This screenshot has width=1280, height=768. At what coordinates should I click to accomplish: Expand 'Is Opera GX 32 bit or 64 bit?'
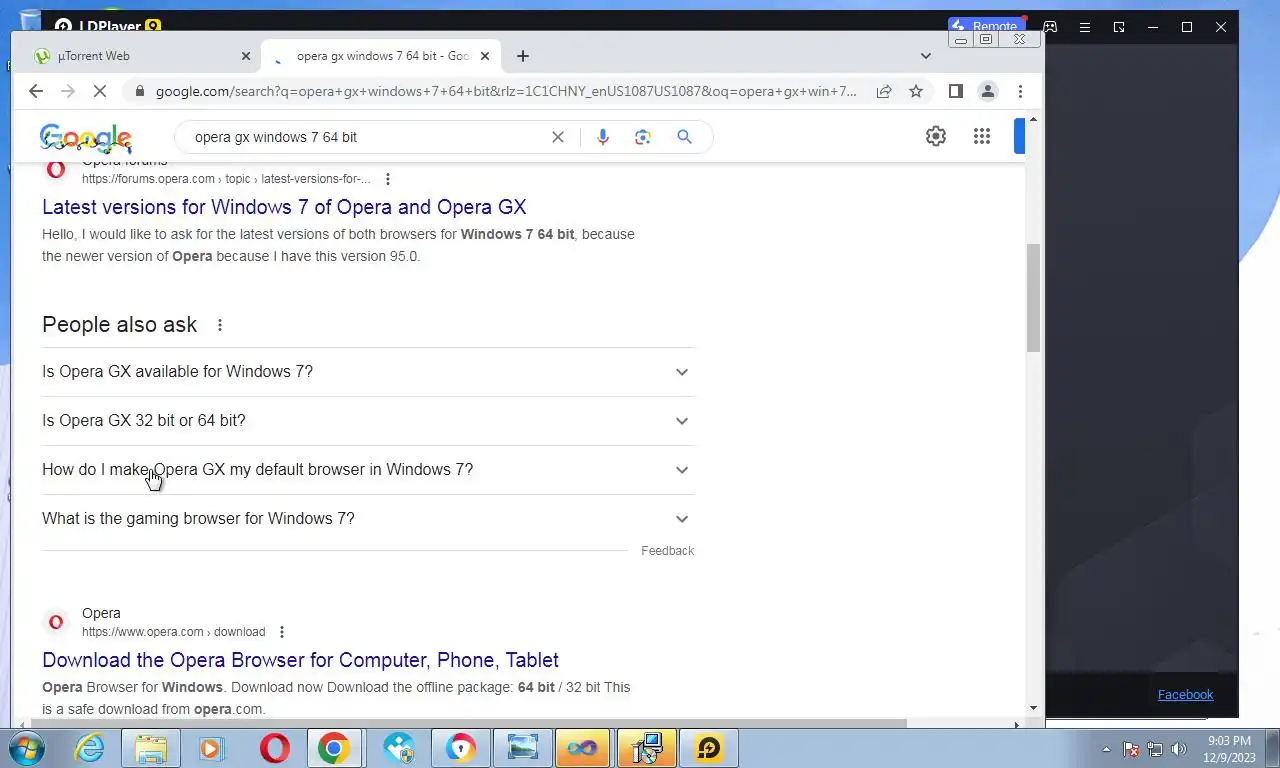[367, 421]
